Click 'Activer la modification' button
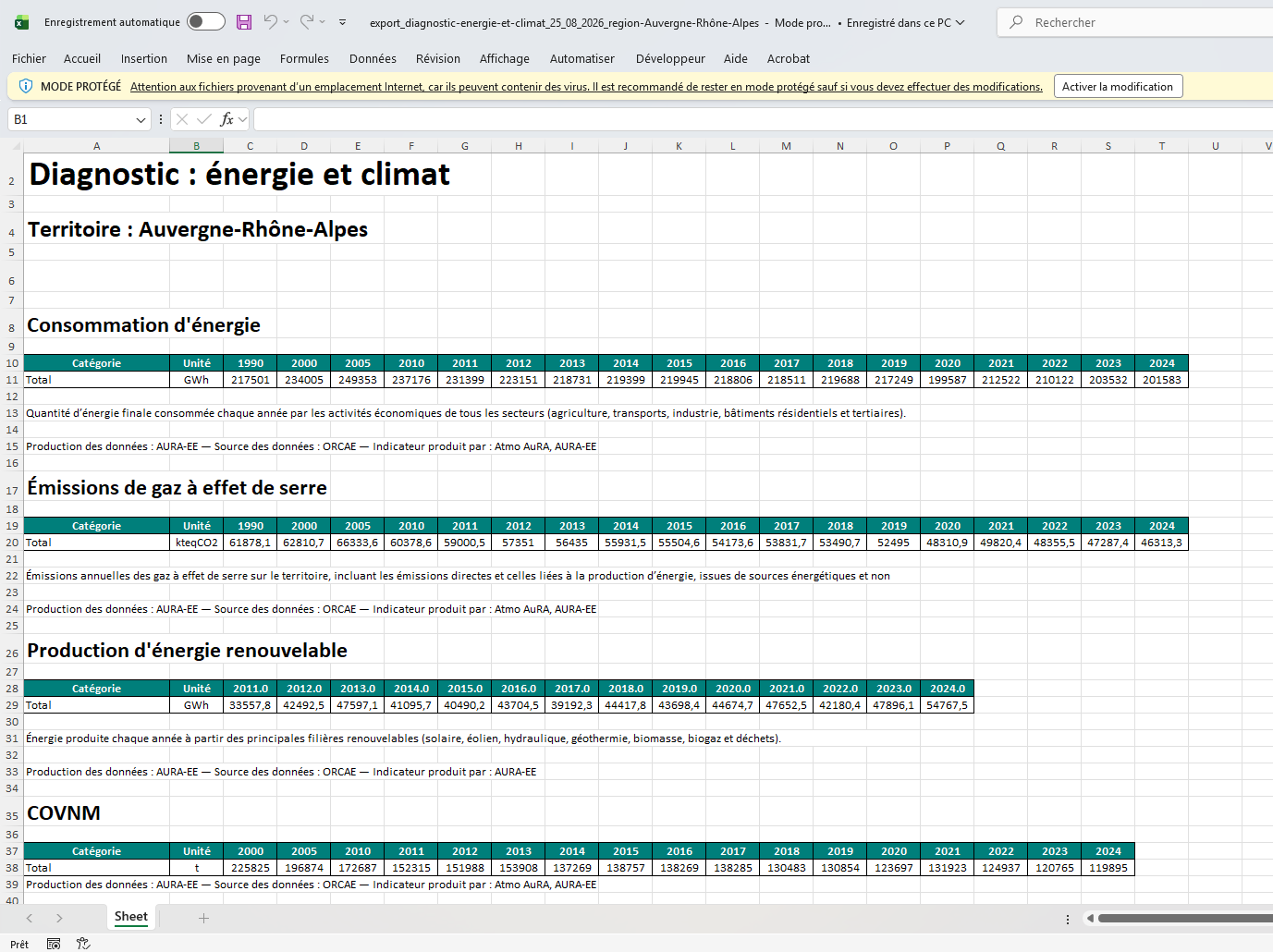Viewport: 1273px width, 952px height. click(1118, 86)
